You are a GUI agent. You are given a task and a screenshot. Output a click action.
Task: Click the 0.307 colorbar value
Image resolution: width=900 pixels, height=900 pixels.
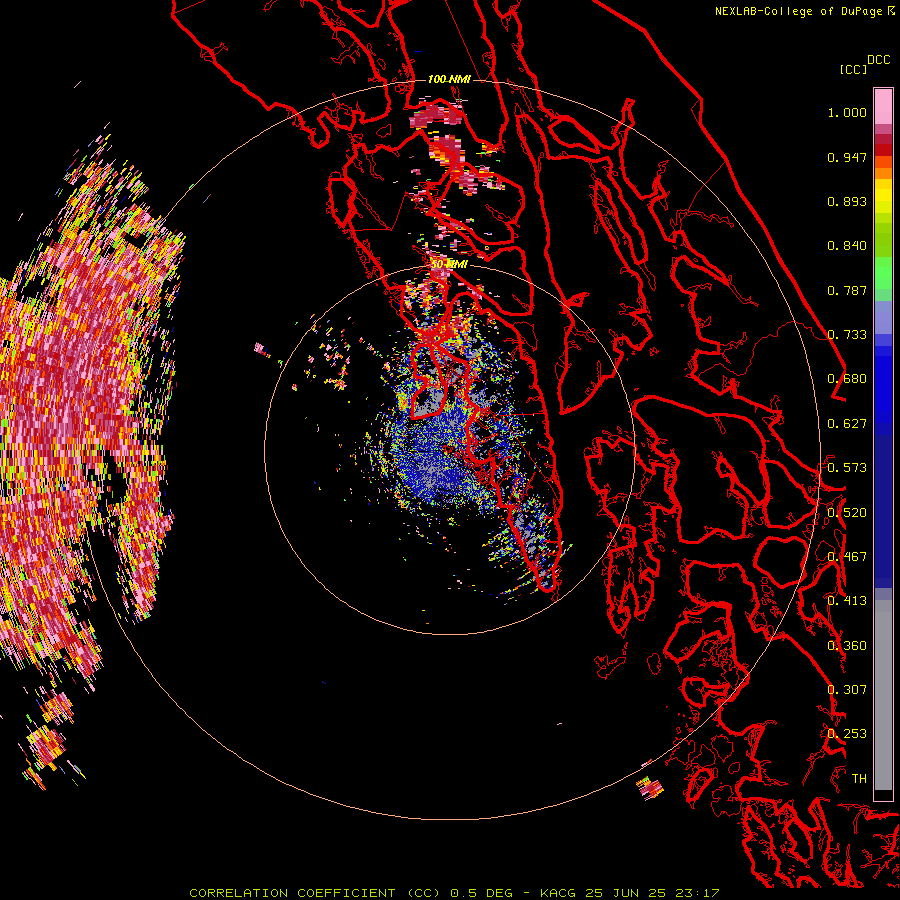847,690
